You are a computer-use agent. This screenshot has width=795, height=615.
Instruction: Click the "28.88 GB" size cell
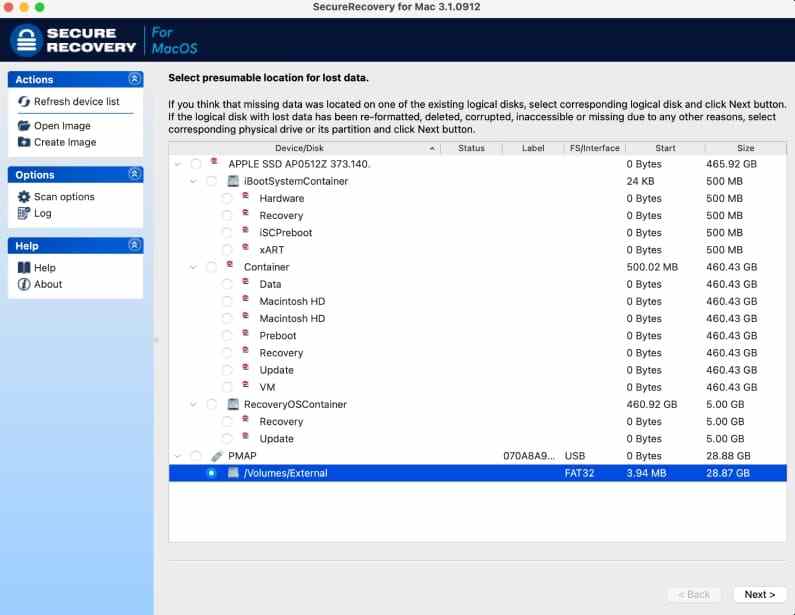[x=728, y=456]
